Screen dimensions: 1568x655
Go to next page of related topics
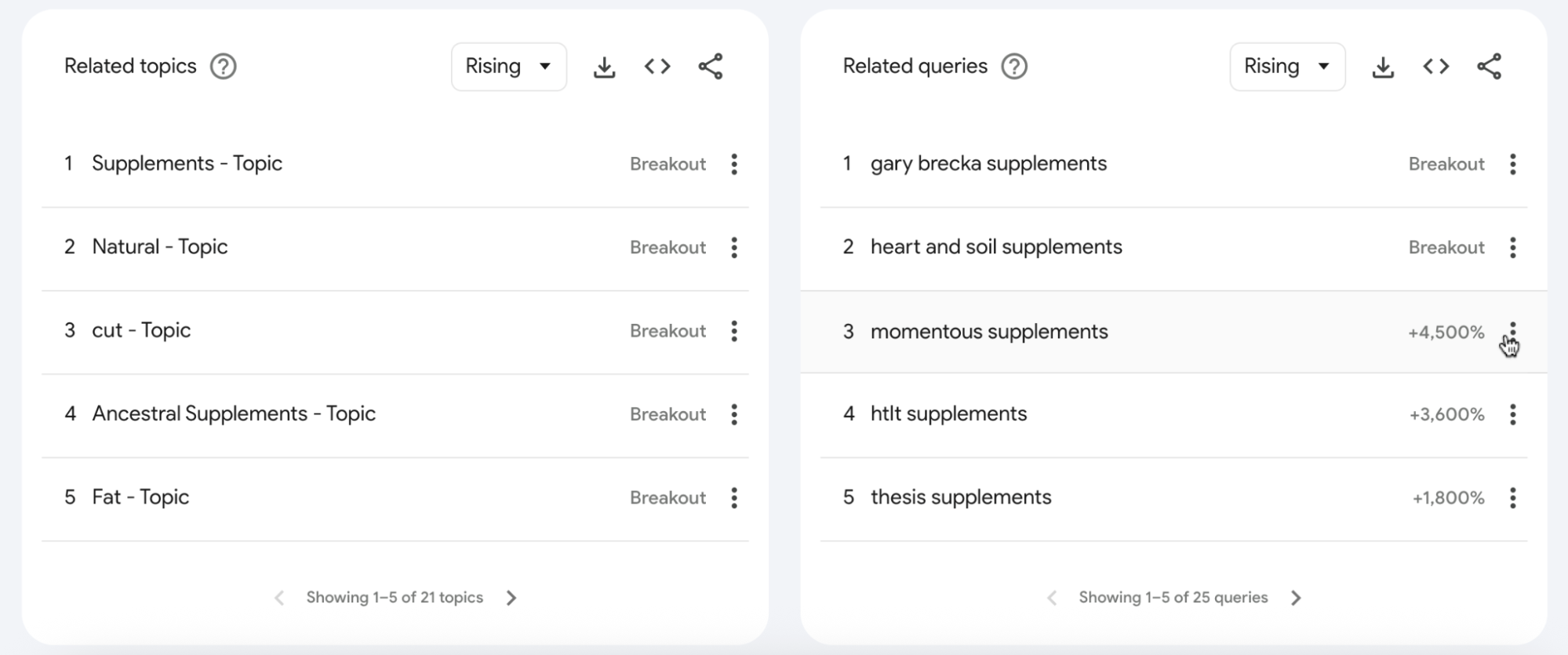click(x=511, y=597)
